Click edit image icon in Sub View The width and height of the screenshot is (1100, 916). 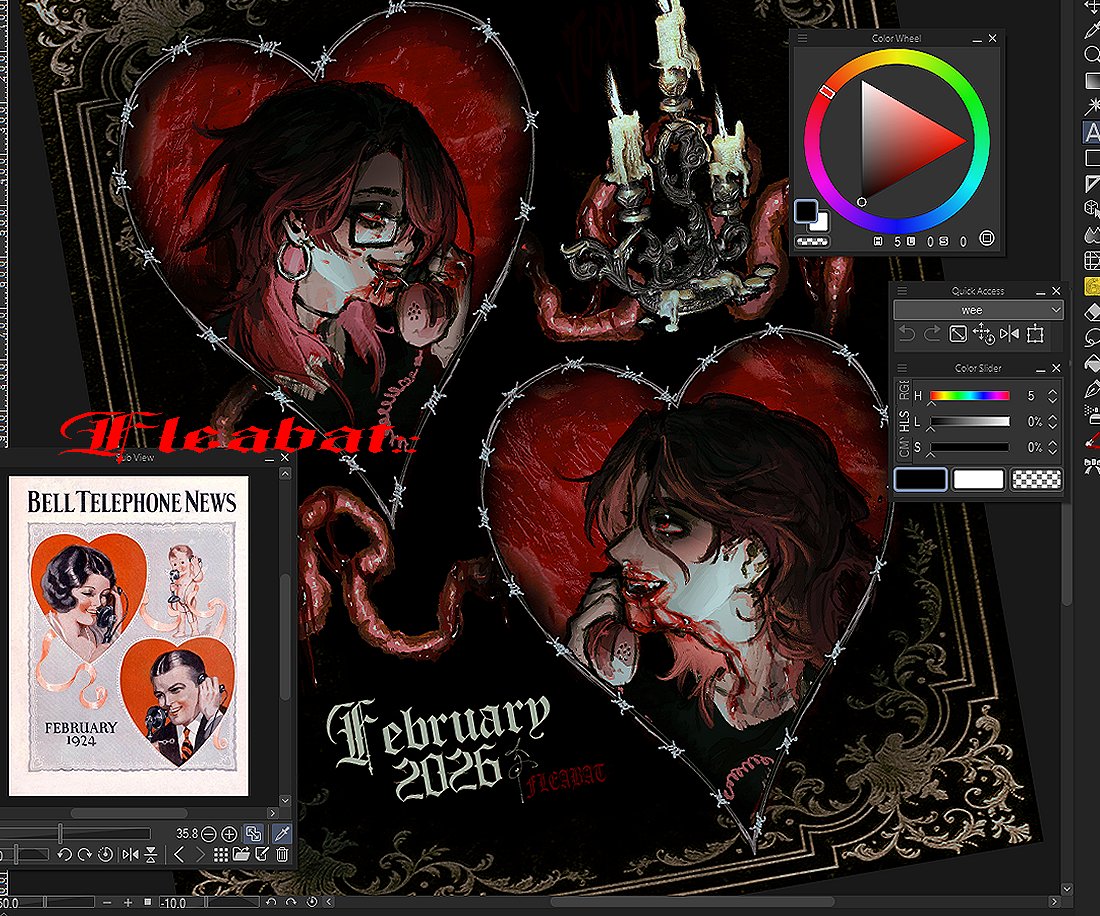[262, 854]
